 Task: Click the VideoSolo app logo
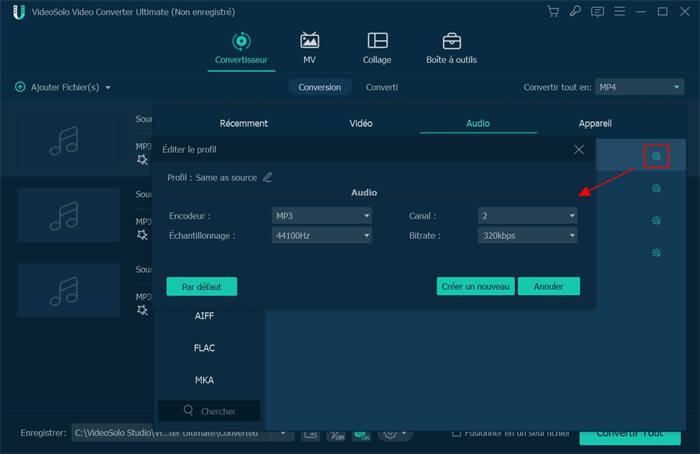tap(19, 12)
